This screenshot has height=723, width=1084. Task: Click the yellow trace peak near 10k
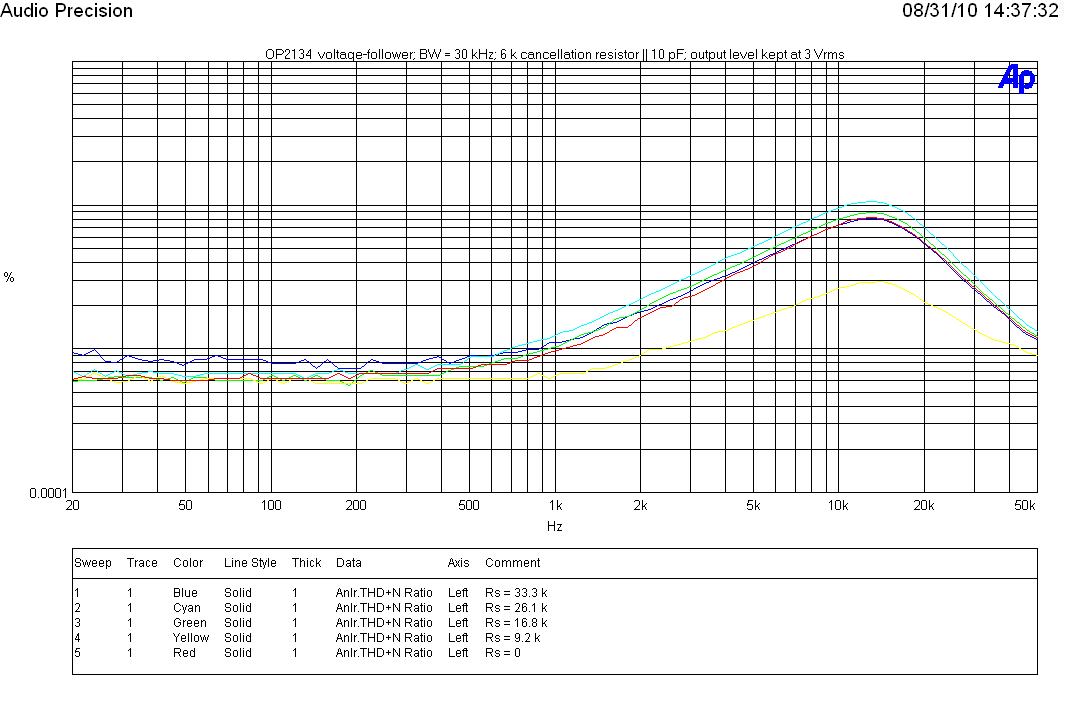point(877,282)
